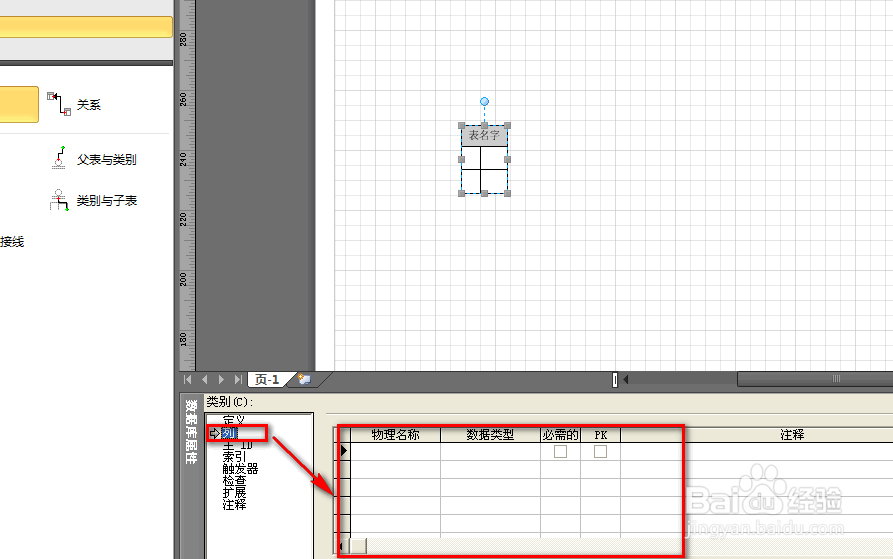Click the 物理名称 column header

[x=395, y=435]
